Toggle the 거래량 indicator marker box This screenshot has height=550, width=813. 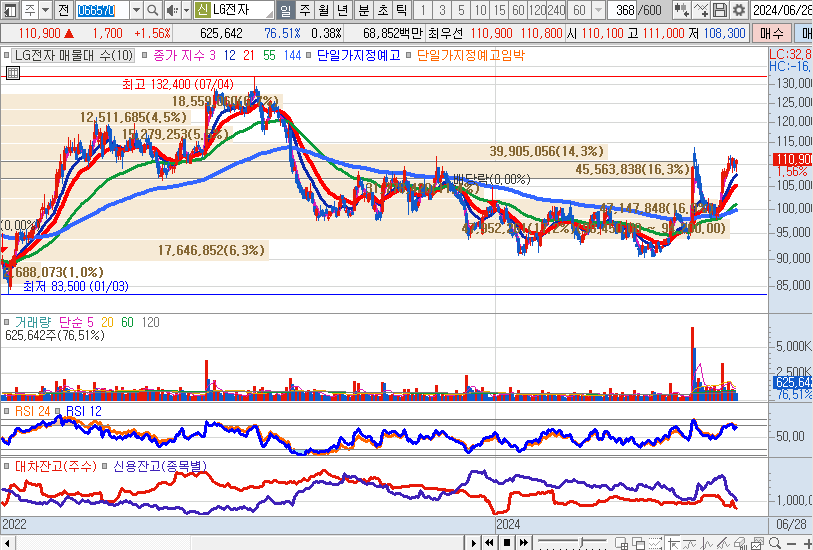[x=8, y=323]
